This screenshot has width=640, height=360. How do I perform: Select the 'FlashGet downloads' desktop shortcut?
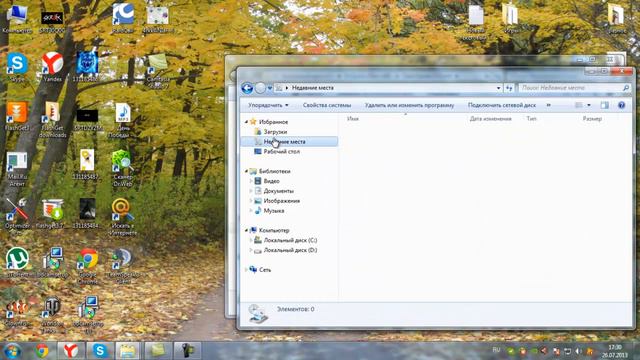pyautogui.click(x=52, y=119)
